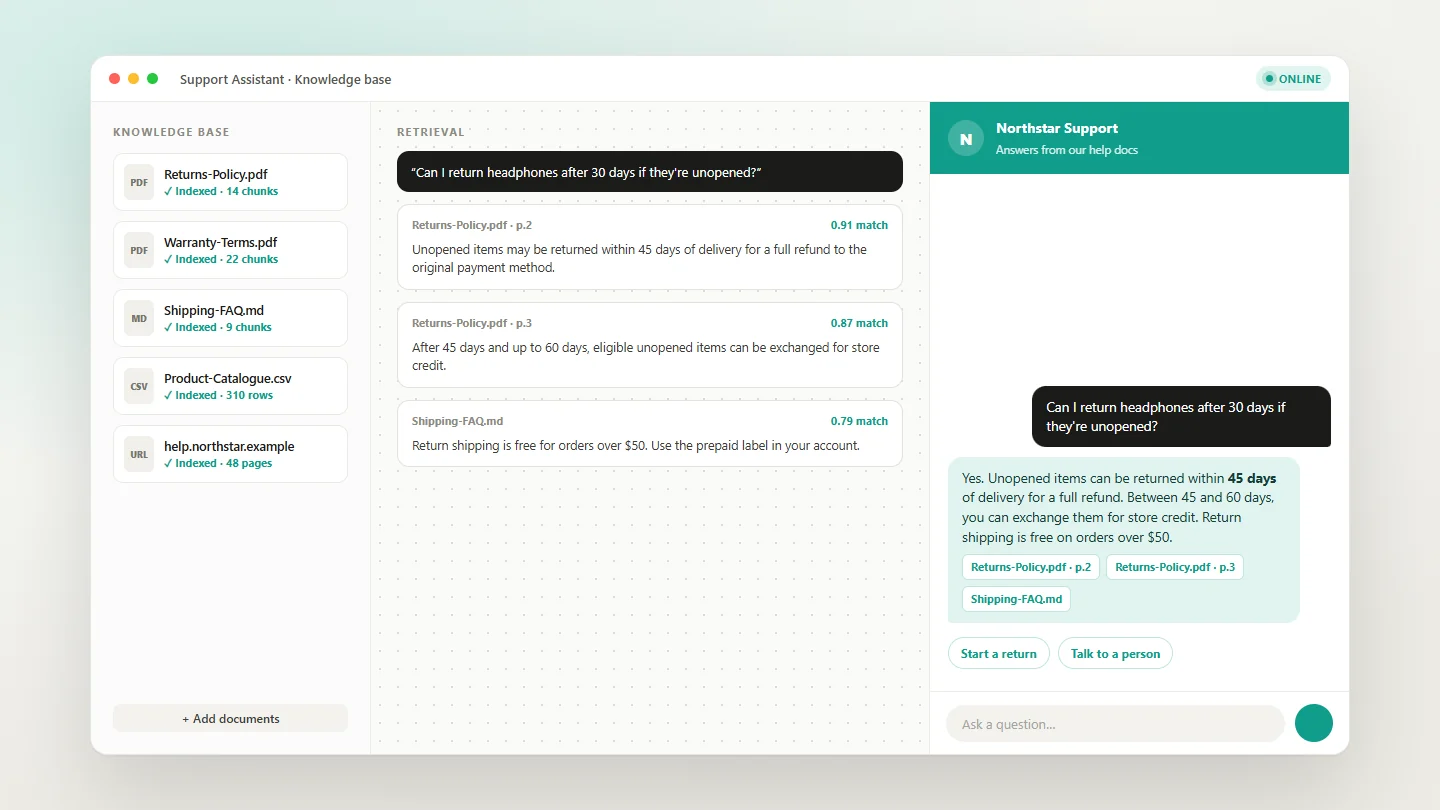Click the Returns-Policy.pdf · p.3 retrieval result source
Image resolution: width=1440 pixels, height=810 pixels.
point(472,324)
